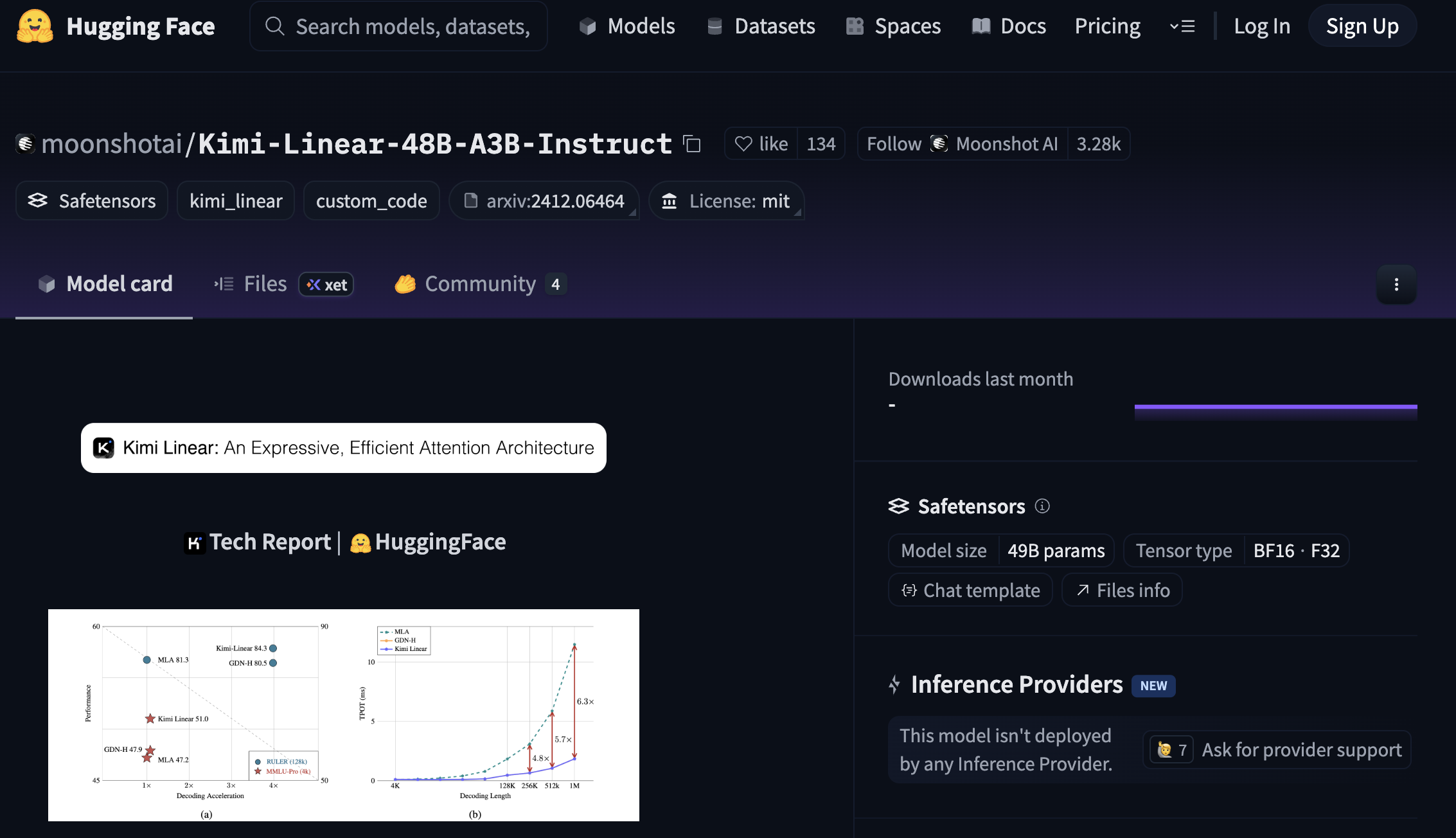The image size is (1456, 838).
Task: Click the three-dot options menu icon
Action: pyautogui.click(x=1396, y=285)
